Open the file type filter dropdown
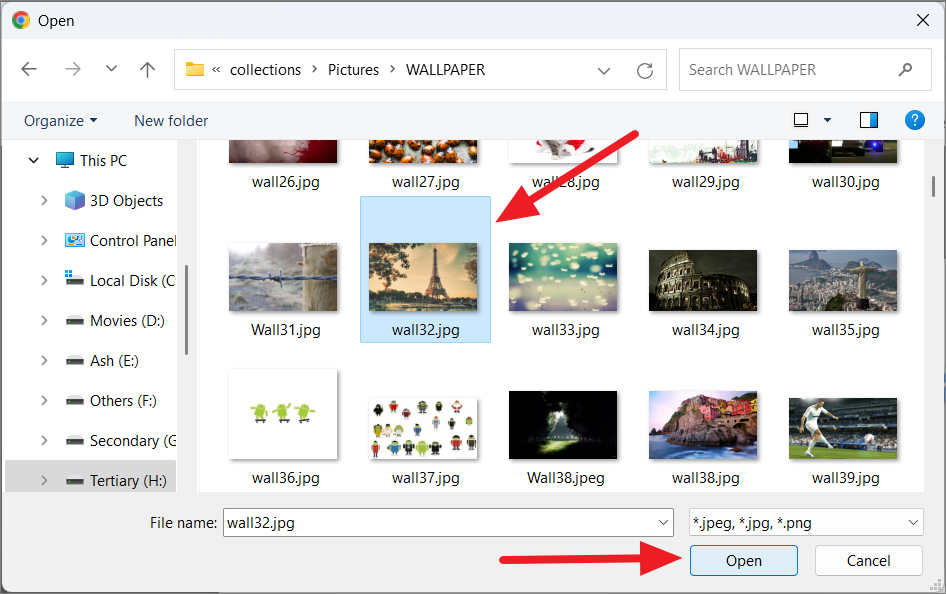The width and height of the screenshot is (946, 594). click(806, 522)
